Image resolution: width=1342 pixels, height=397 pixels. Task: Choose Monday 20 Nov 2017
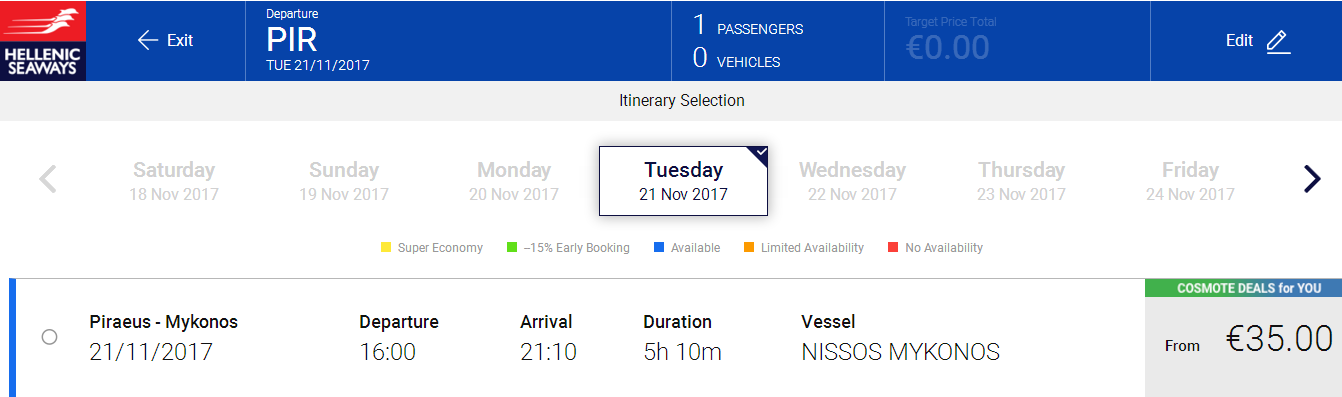(x=514, y=181)
